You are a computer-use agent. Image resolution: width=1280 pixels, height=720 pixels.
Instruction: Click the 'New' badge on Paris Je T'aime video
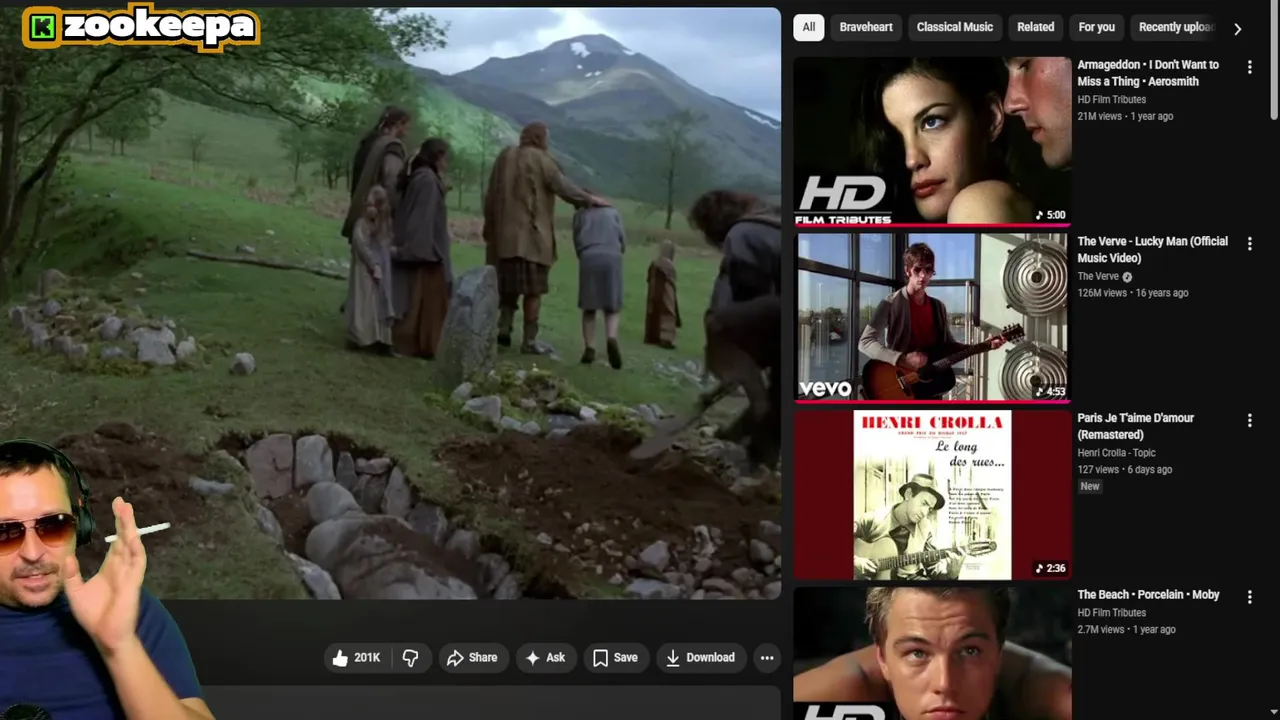[1089, 486]
